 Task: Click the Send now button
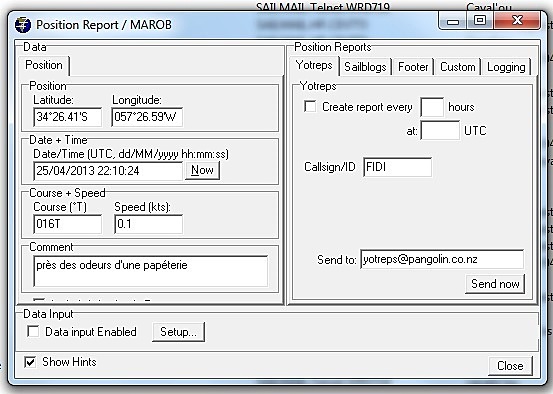[x=495, y=284]
